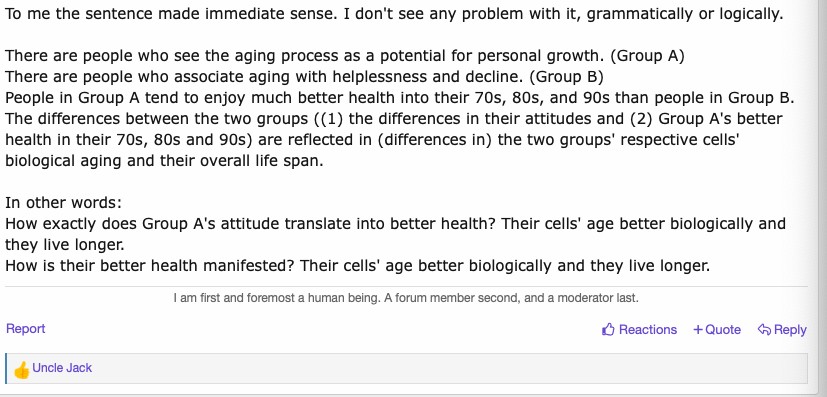The width and height of the screenshot is (827, 397).
Task: Click the line 'How exactly does Group A's attitude'
Action: click(396, 234)
